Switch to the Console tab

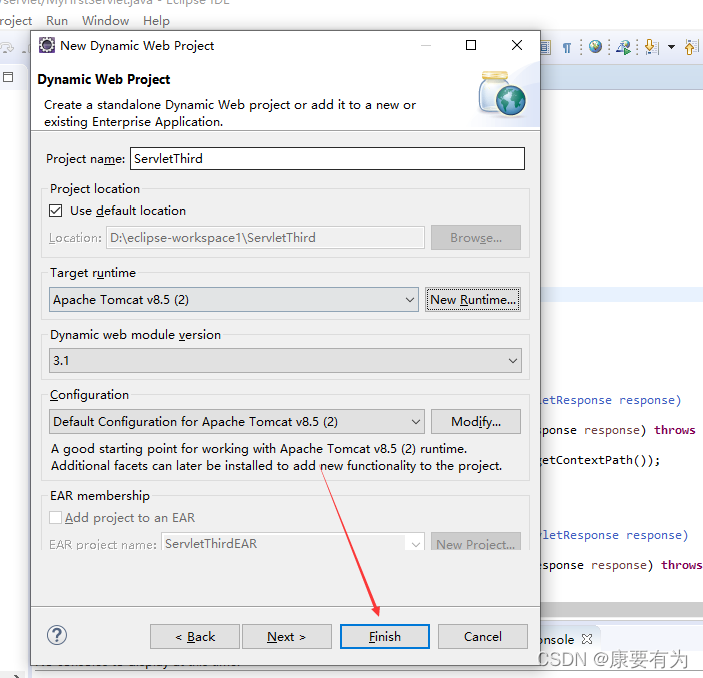(x=558, y=639)
